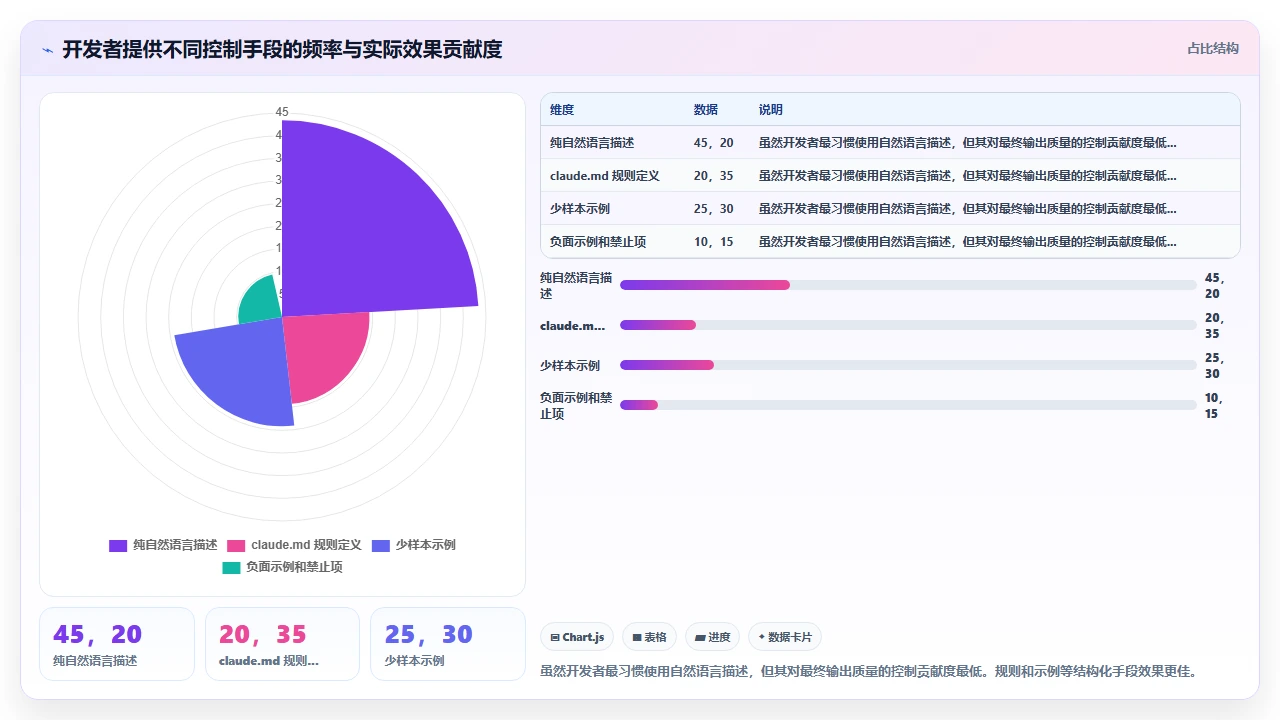
Task: Click the dashboard title heading
Action: pyautogui.click(x=282, y=49)
